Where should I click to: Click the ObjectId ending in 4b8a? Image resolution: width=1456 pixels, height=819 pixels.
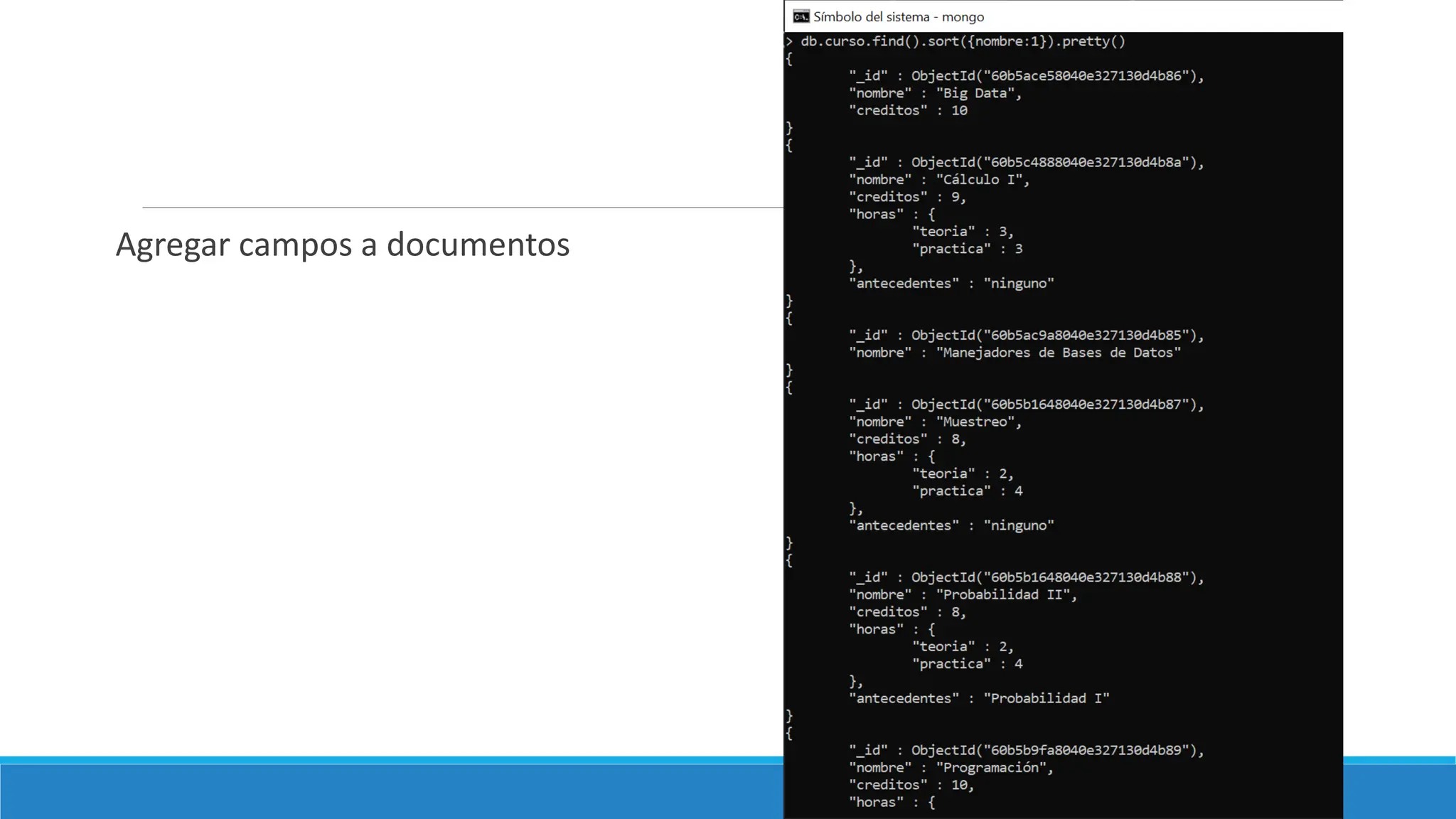(1057, 163)
